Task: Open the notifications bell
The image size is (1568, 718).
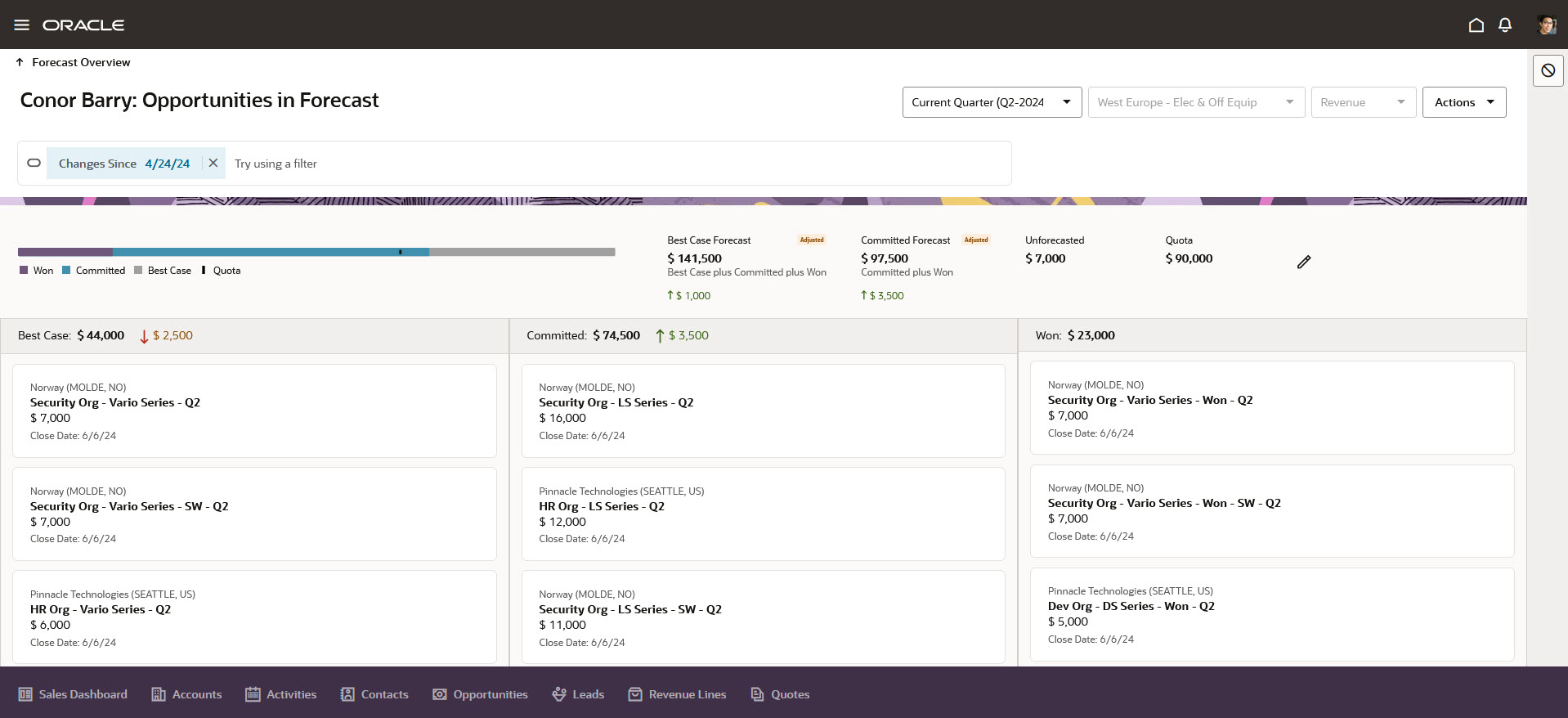Action: (x=1505, y=25)
